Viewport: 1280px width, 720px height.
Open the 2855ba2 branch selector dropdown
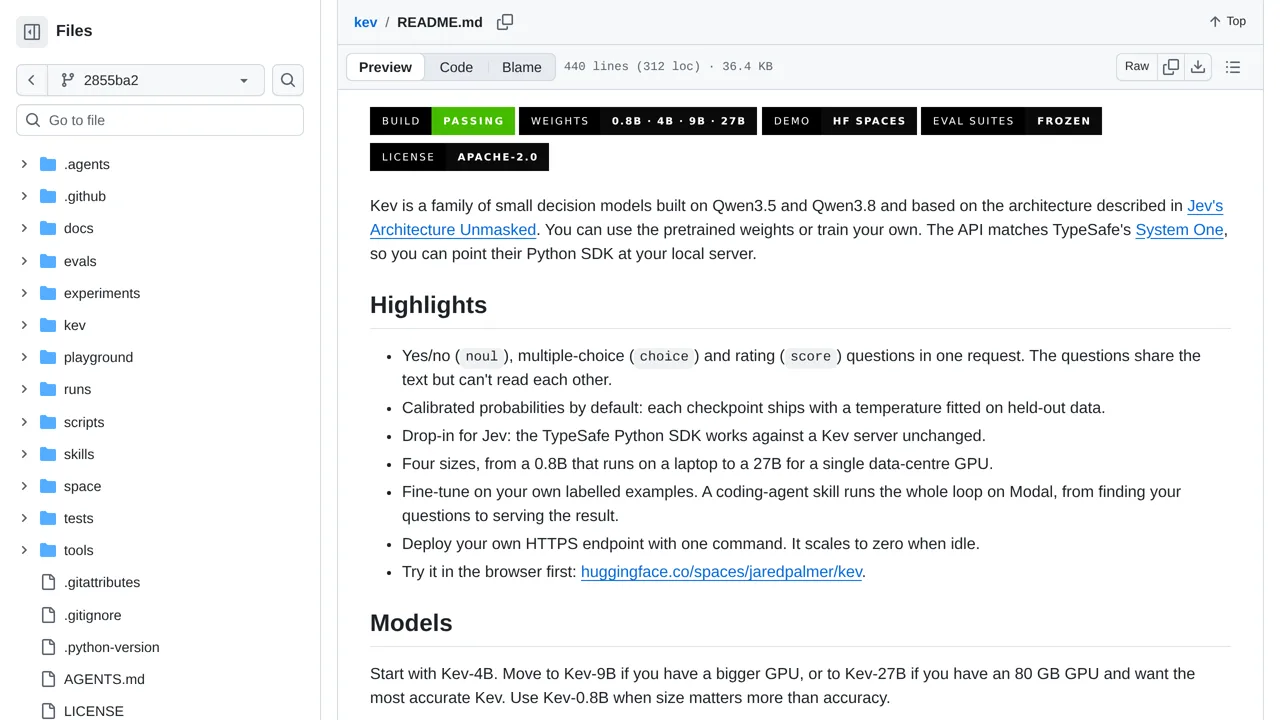(x=155, y=80)
